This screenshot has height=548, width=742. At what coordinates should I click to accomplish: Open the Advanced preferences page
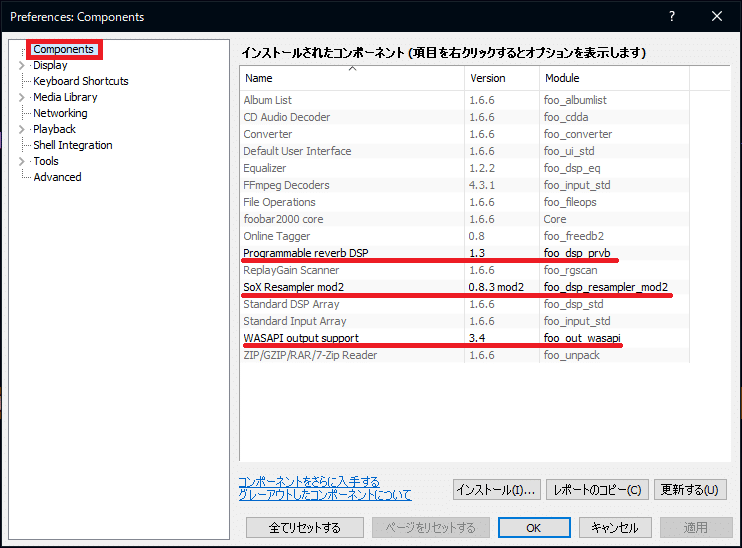click(x=57, y=177)
